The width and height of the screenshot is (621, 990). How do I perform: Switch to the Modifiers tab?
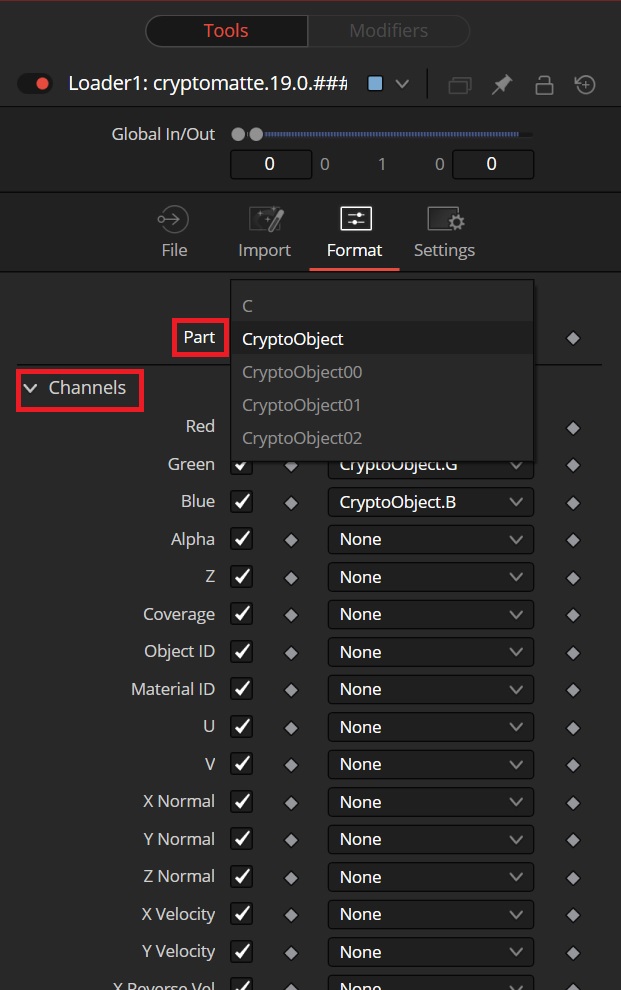point(389,30)
